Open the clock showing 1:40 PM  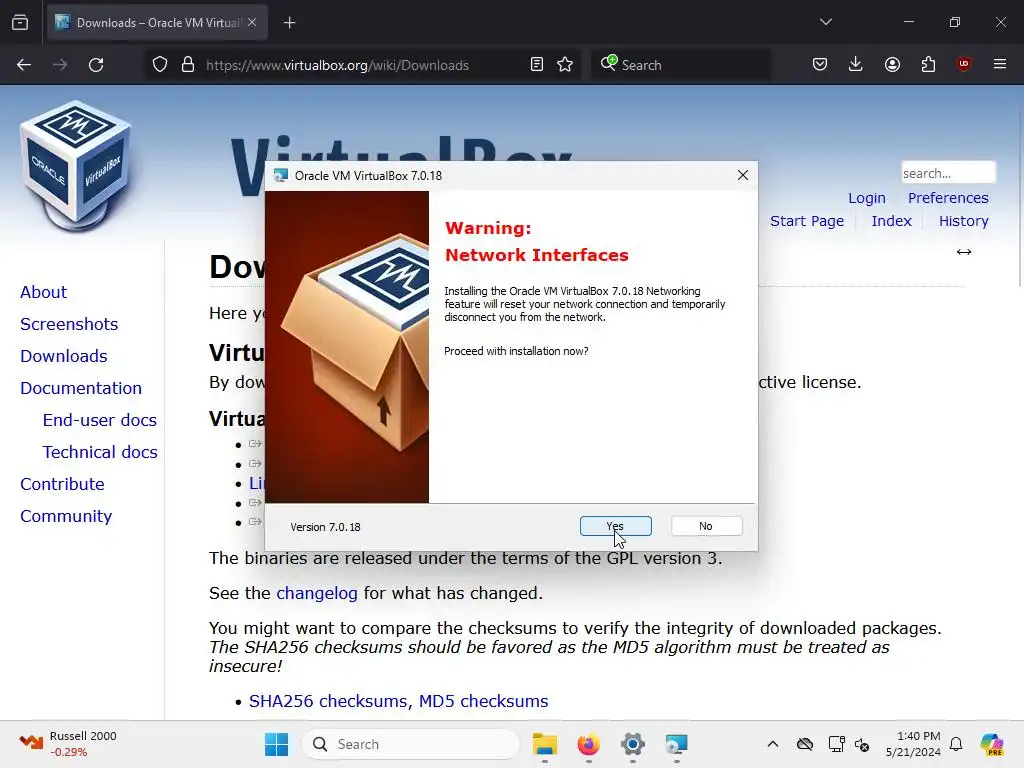click(x=913, y=744)
